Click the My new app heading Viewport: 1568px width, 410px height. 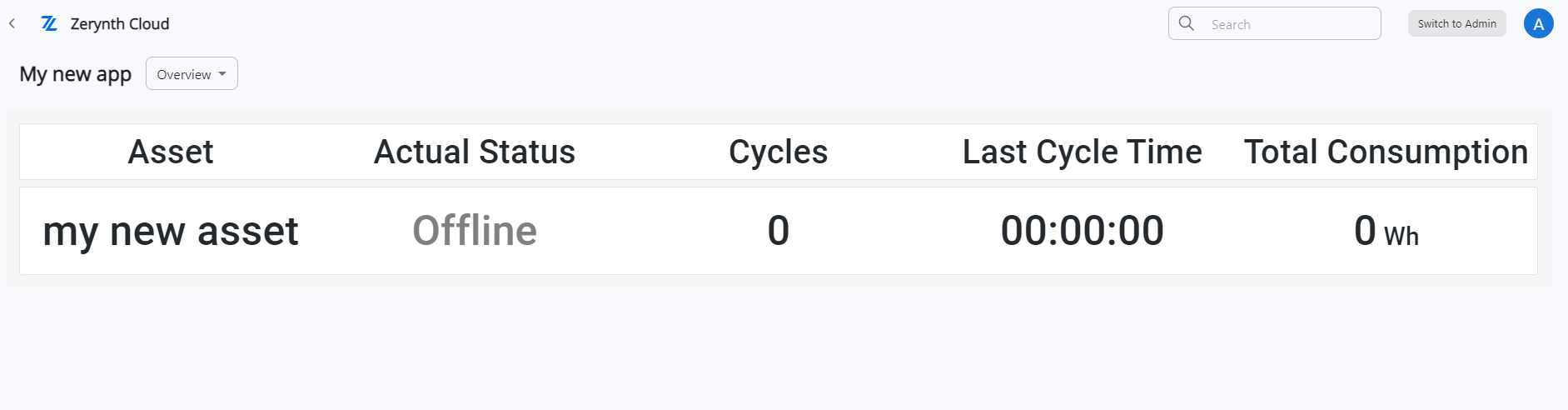[x=76, y=74]
